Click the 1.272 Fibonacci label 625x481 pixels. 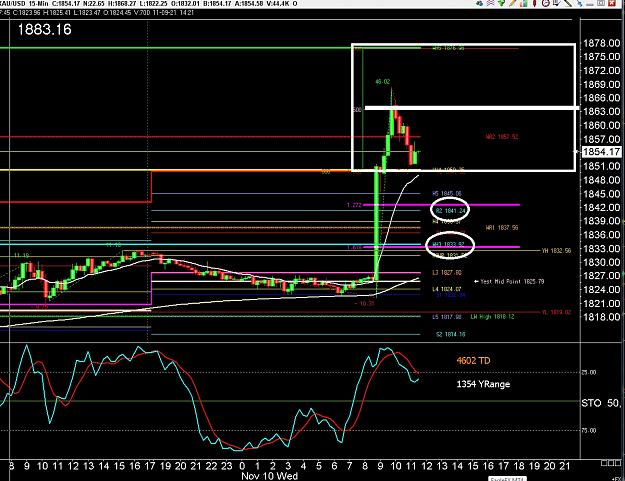[354, 205]
